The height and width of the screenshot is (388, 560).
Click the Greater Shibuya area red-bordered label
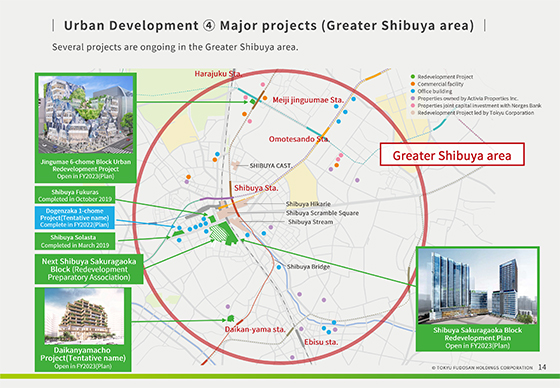(452, 154)
